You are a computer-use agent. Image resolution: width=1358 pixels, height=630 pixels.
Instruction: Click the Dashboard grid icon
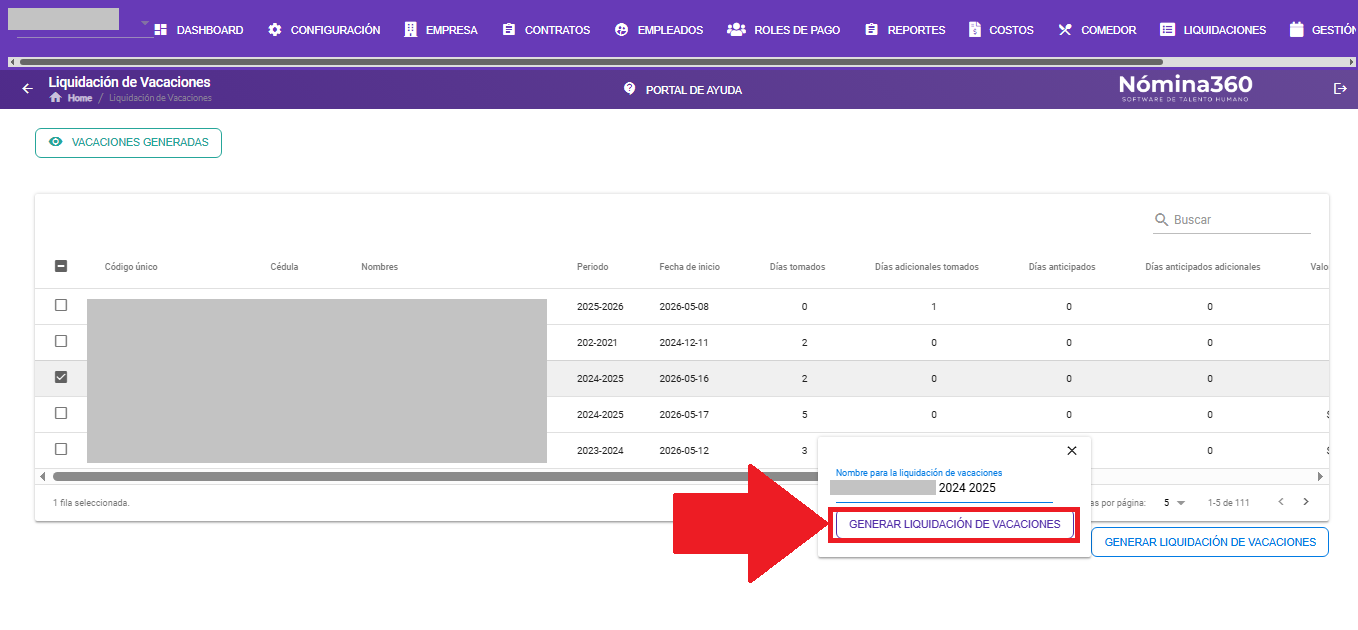pyautogui.click(x=161, y=30)
